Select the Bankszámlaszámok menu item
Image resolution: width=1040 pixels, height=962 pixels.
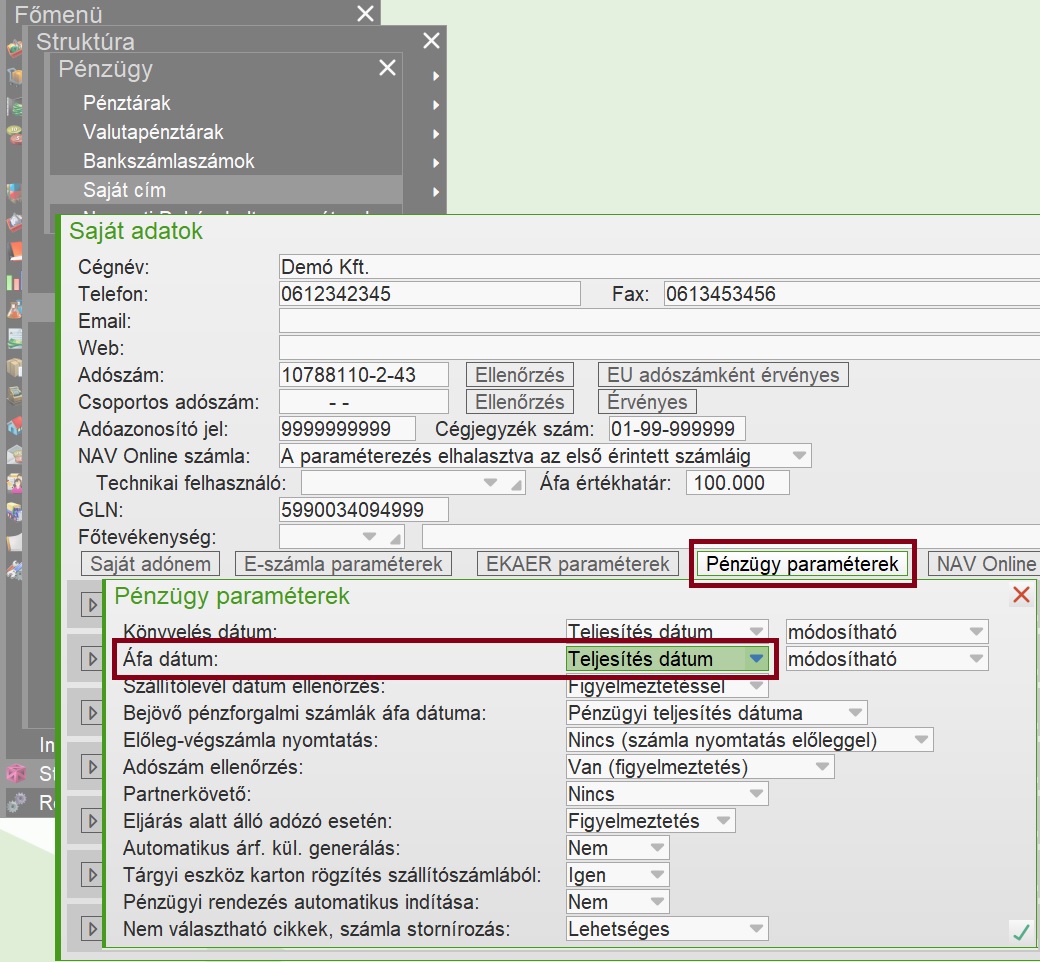pyautogui.click(x=168, y=161)
